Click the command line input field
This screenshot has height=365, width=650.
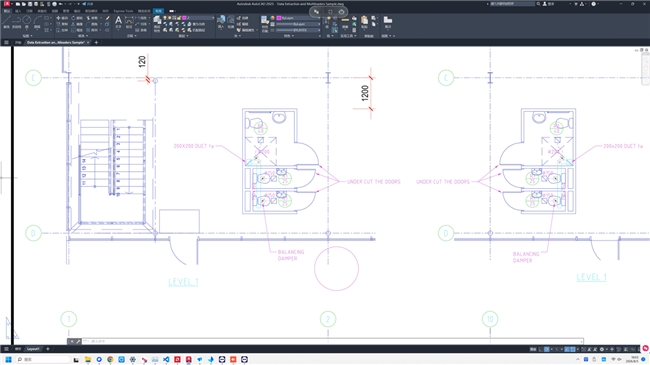pyautogui.click(x=332, y=341)
